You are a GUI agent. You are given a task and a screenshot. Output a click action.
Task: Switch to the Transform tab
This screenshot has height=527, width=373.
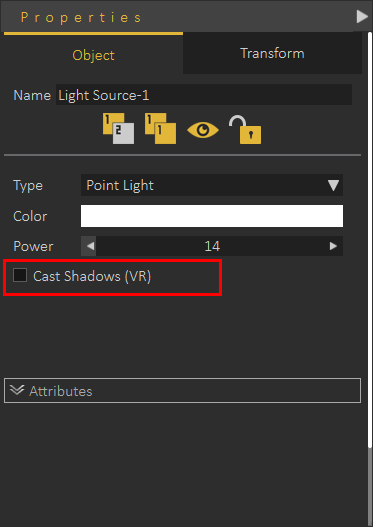[272, 53]
